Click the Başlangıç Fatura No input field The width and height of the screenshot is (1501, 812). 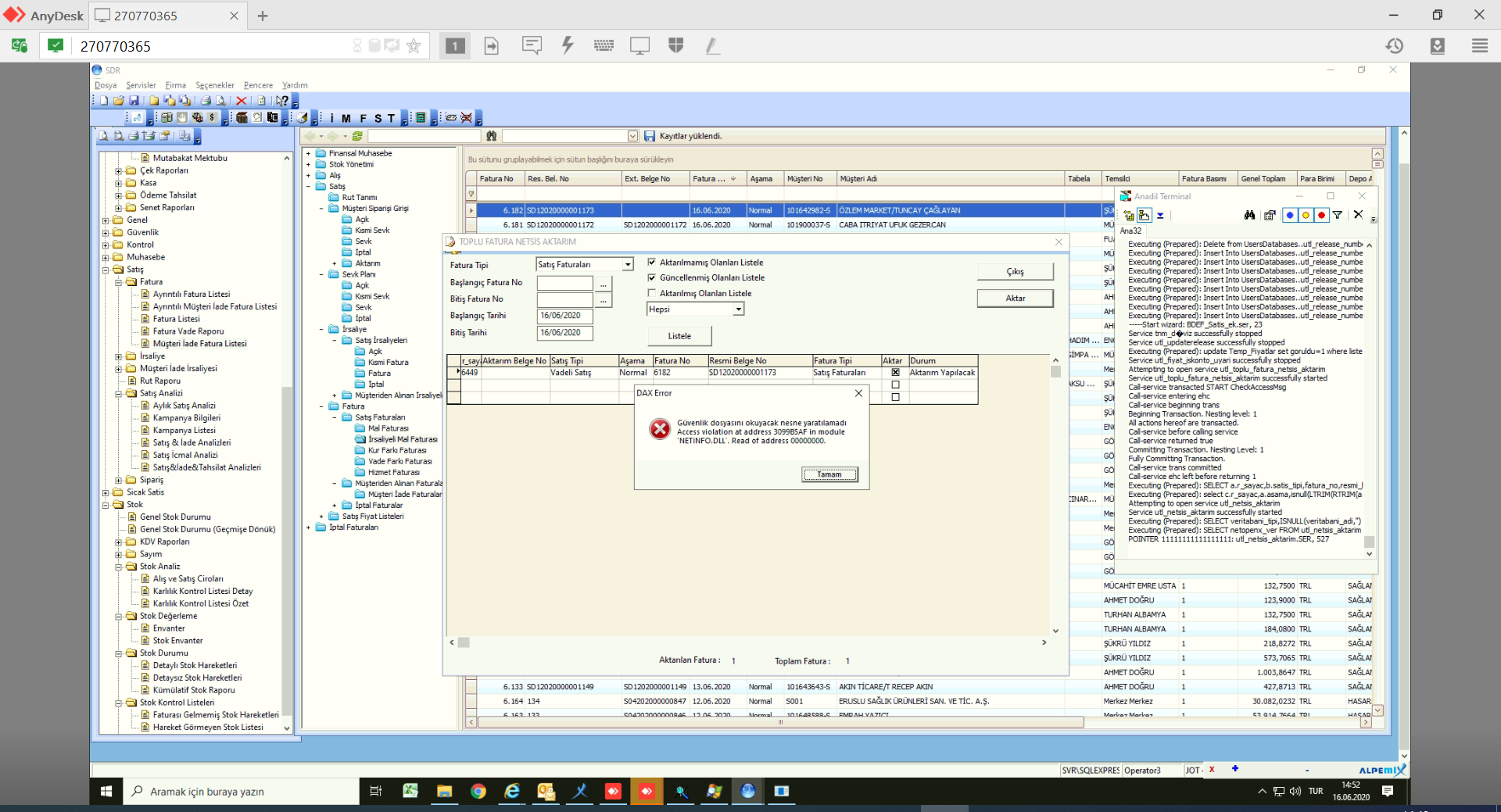pos(564,283)
